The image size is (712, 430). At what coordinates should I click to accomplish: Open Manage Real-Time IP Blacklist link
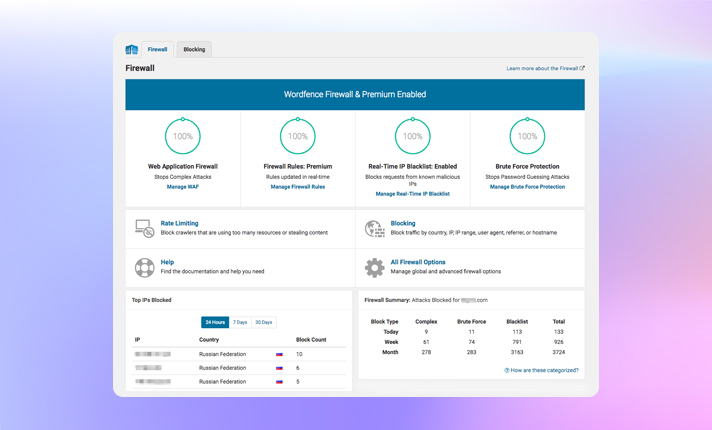pos(412,194)
